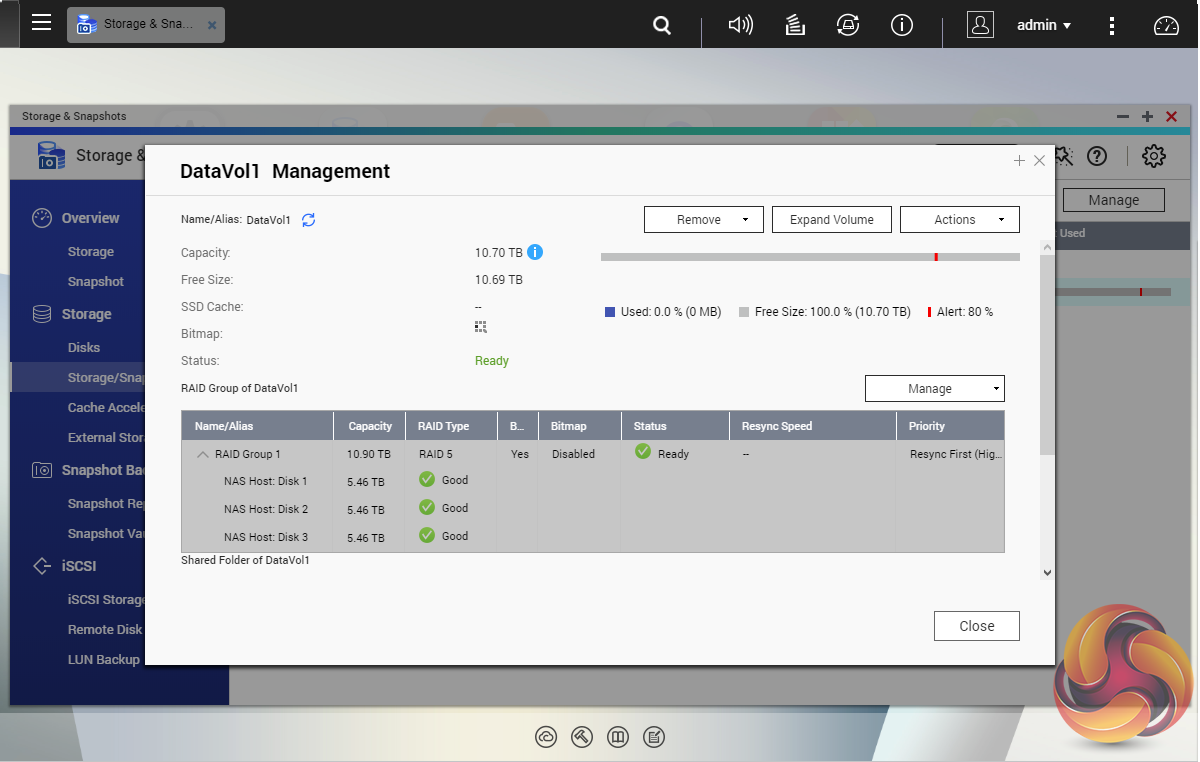Open the dashboard gauge icon

pyautogui.click(x=1166, y=26)
